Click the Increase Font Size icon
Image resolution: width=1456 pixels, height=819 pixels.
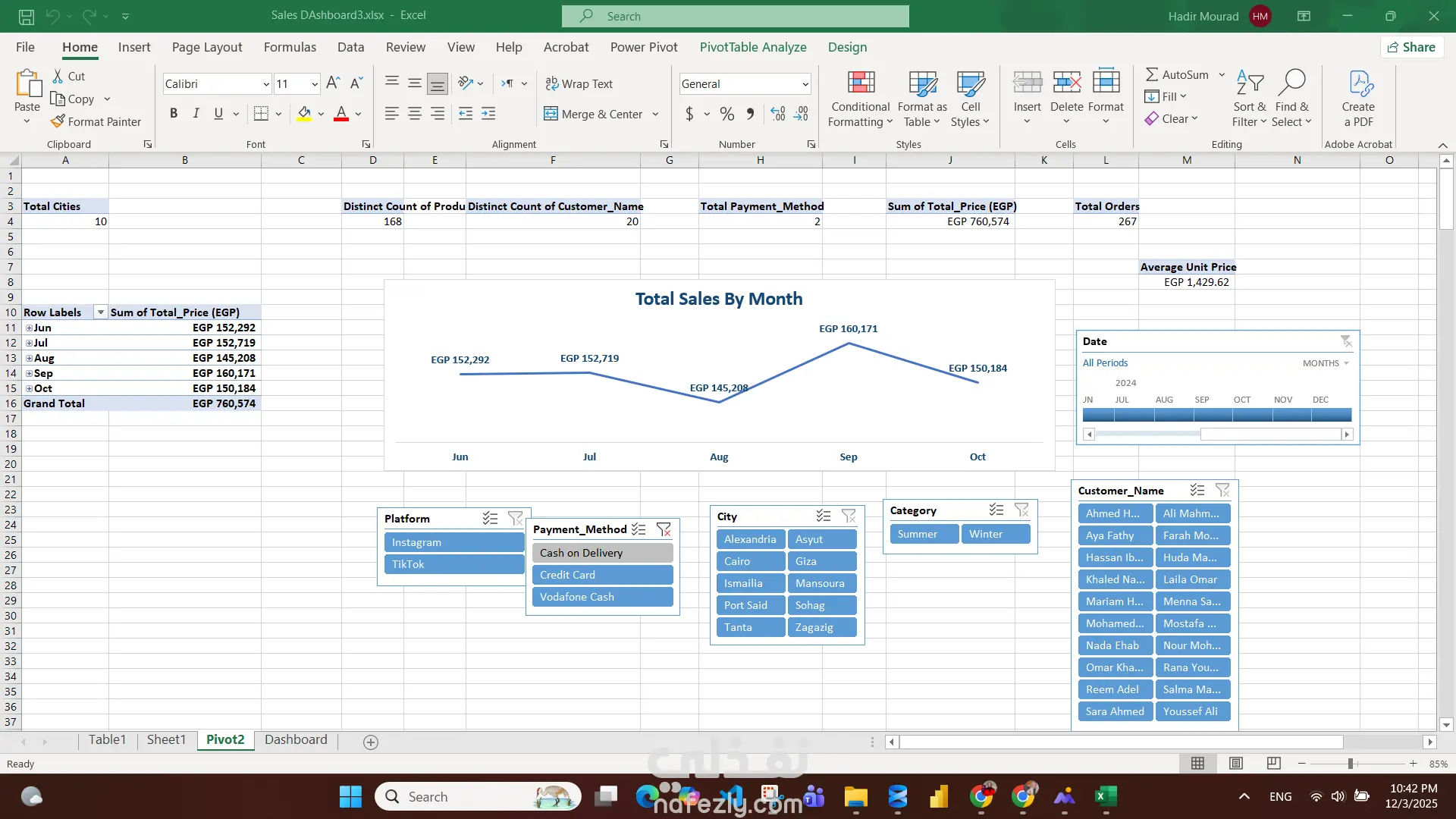click(x=332, y=83)
